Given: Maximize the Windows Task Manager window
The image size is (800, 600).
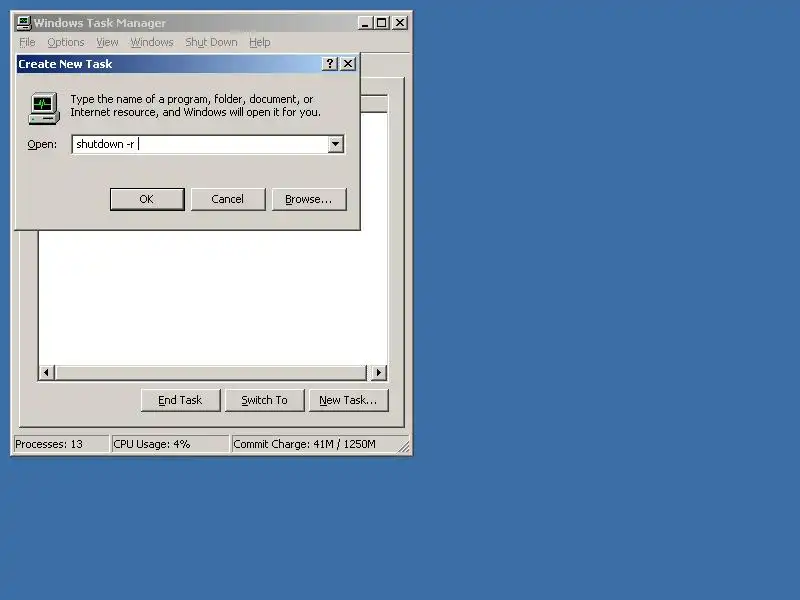Looking at the screenshot, I should 381,23.
